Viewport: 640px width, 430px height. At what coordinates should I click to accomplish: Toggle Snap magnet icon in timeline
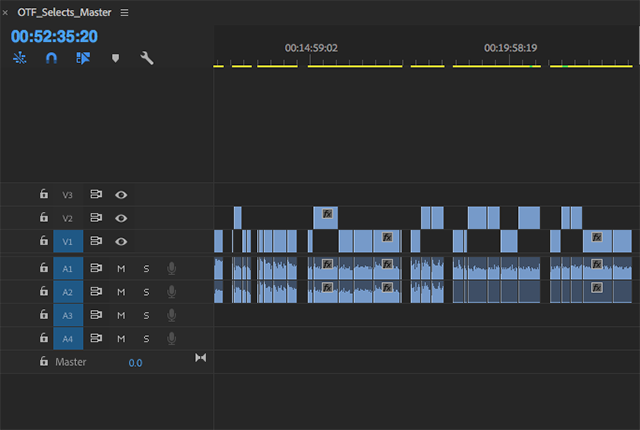(51, 59)
